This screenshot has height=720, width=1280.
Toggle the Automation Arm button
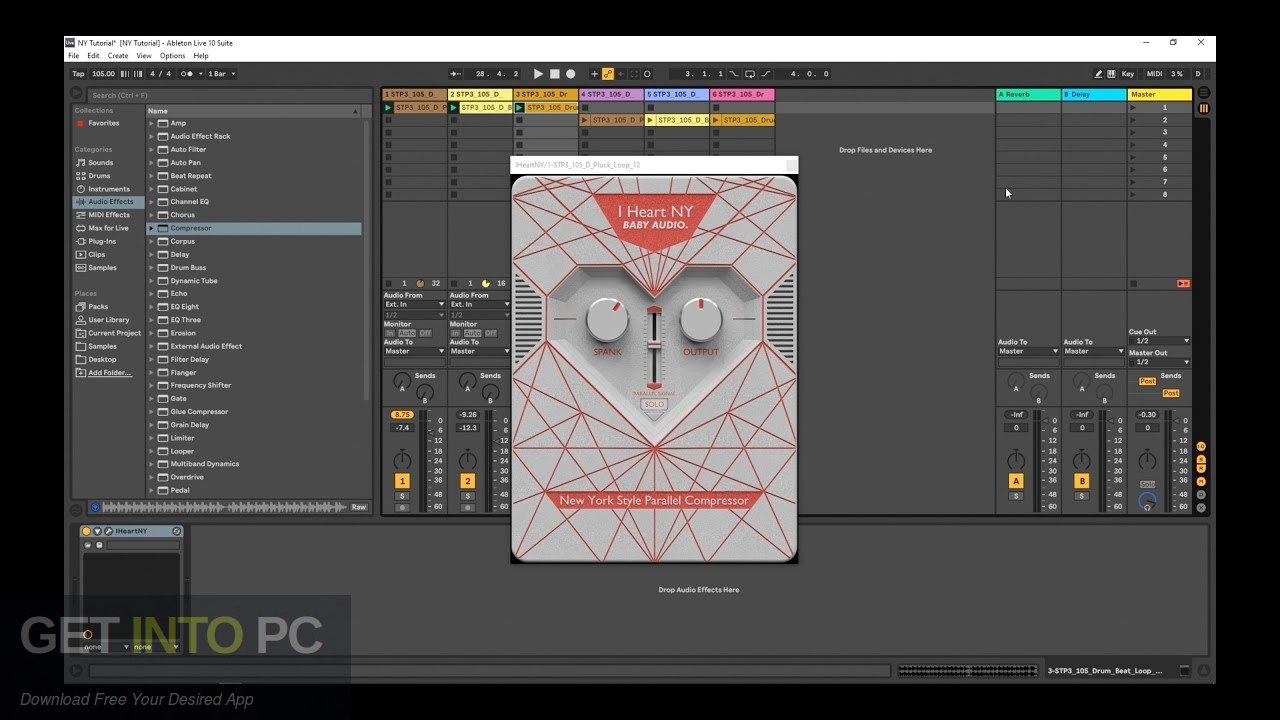pos(607,74)
